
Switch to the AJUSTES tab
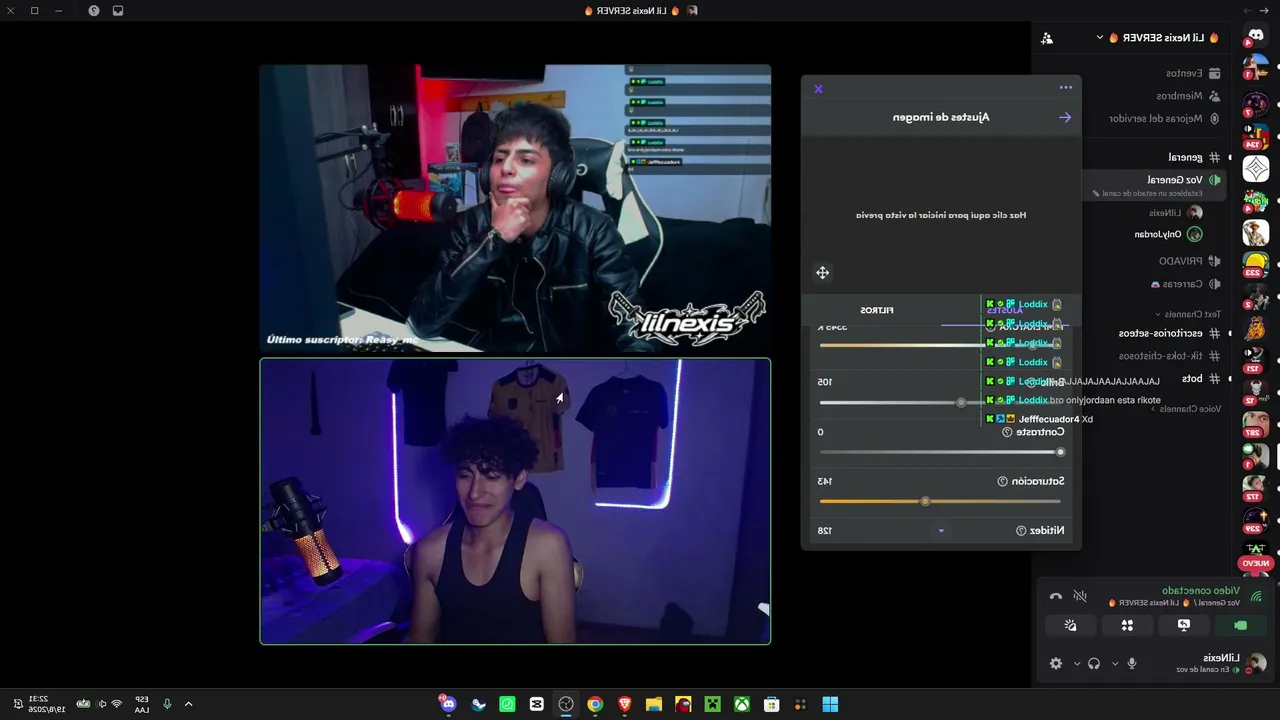(1005, 311)
